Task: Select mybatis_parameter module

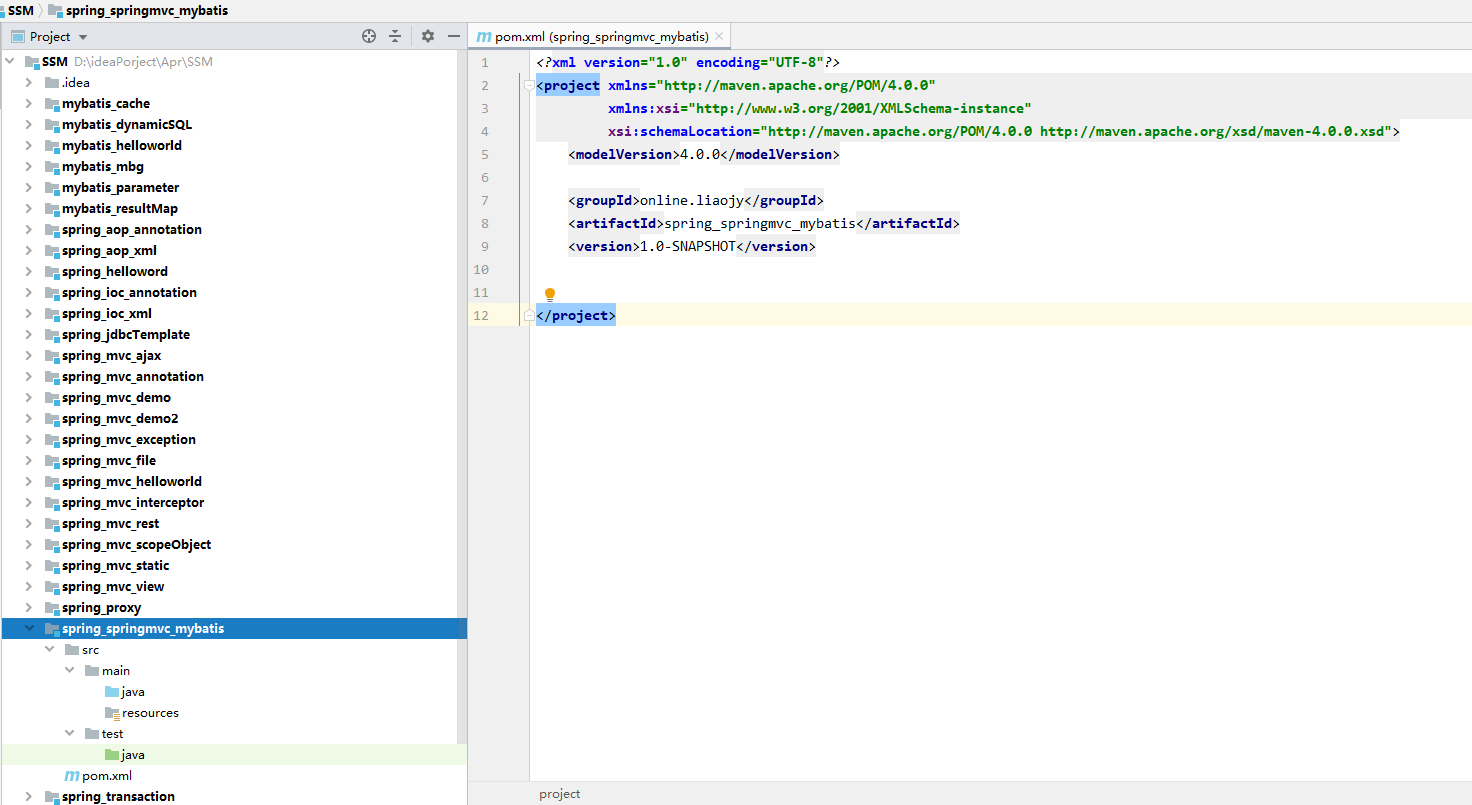Action: coord(121,188)
